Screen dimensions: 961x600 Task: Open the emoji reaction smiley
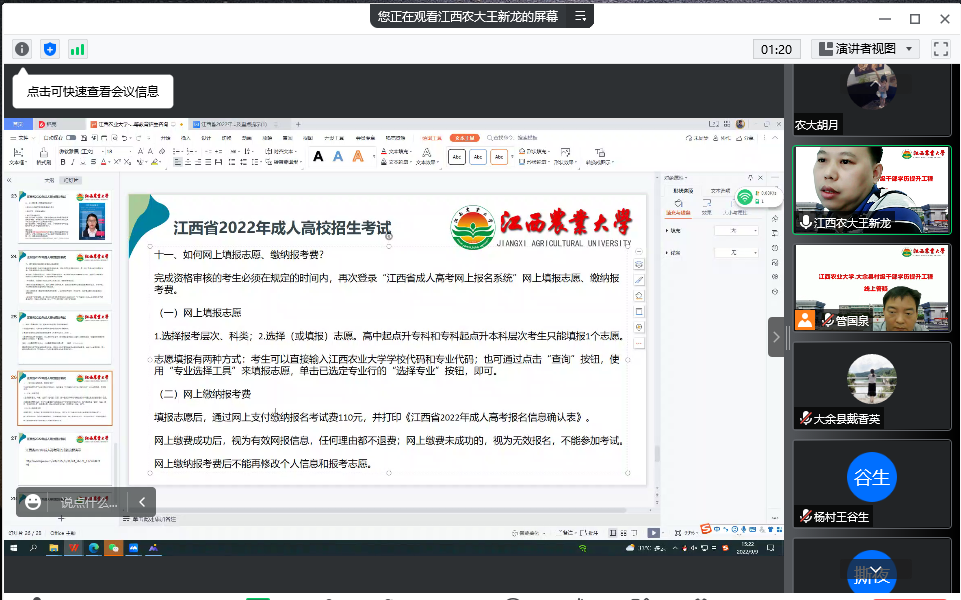[34, 502]
